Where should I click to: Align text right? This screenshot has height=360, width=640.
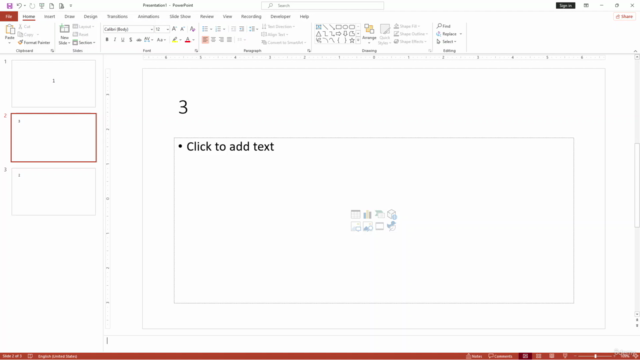point(221,40)
